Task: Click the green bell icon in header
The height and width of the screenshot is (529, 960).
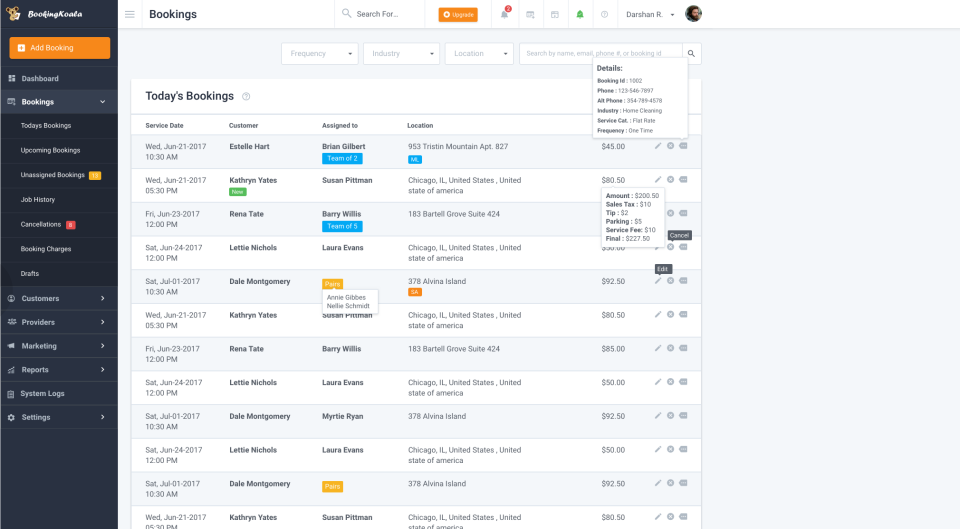Action: tap(580, 14)
